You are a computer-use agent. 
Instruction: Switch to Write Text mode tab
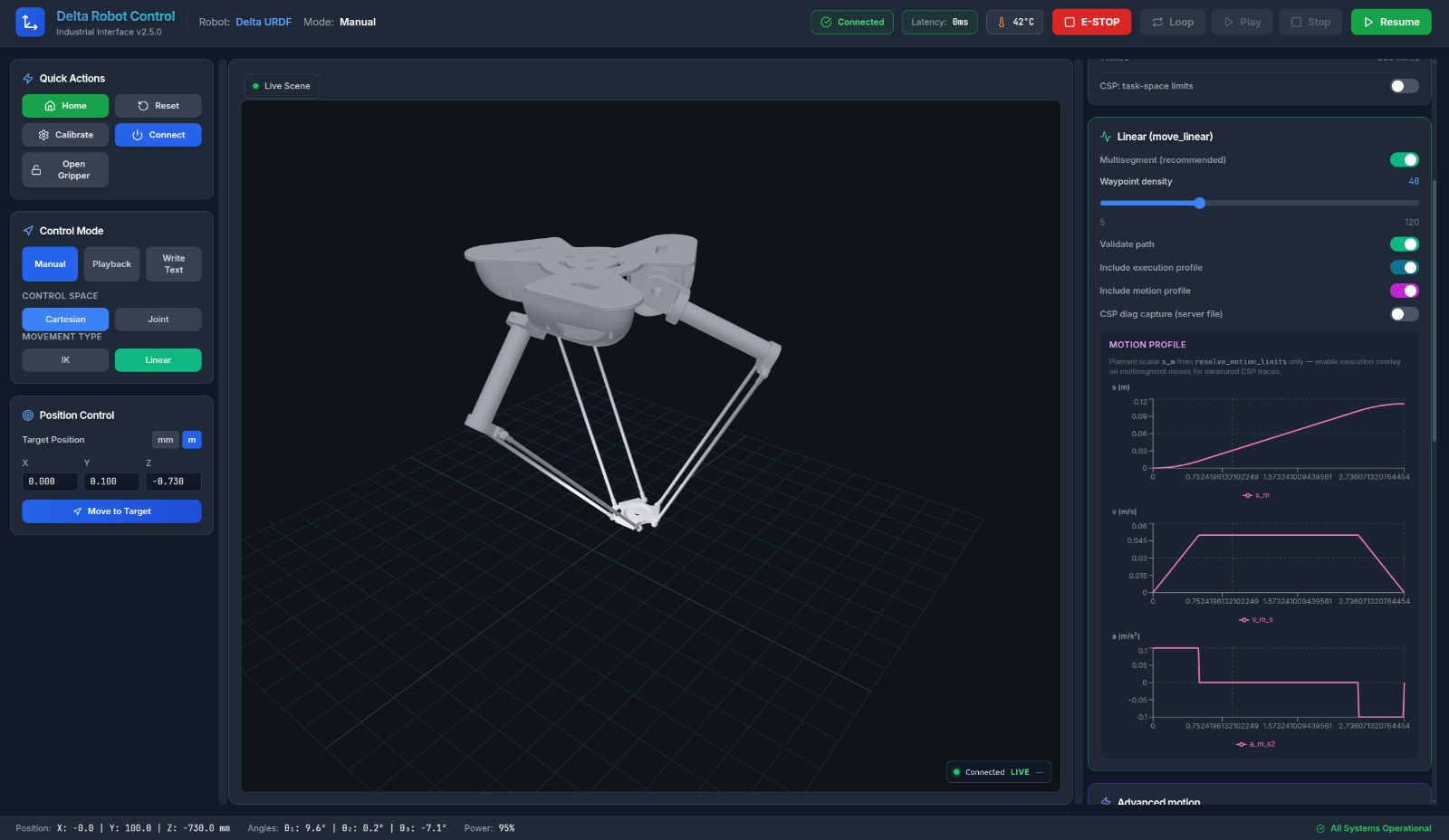click(174, 264)
